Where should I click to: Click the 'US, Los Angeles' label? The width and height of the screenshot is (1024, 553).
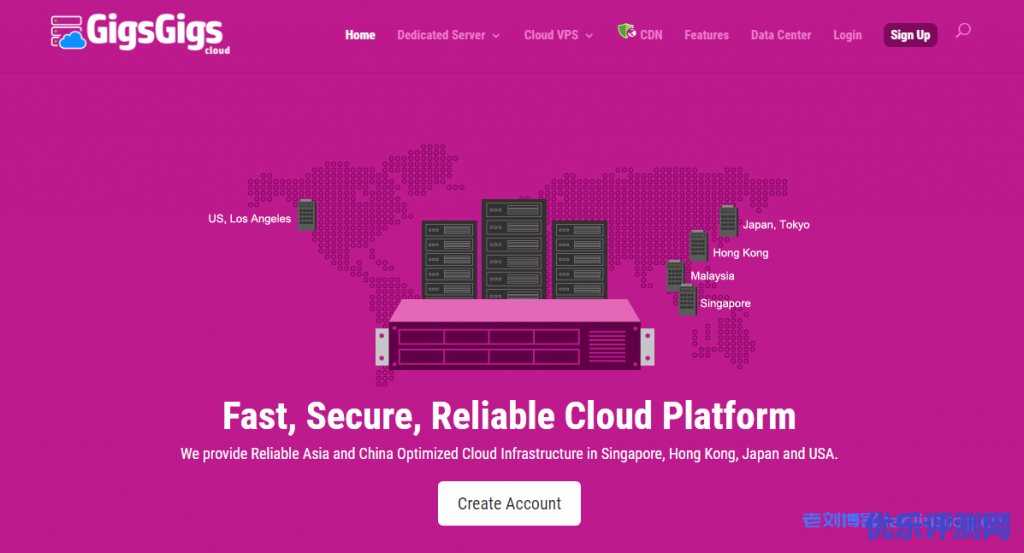[249, 219]
